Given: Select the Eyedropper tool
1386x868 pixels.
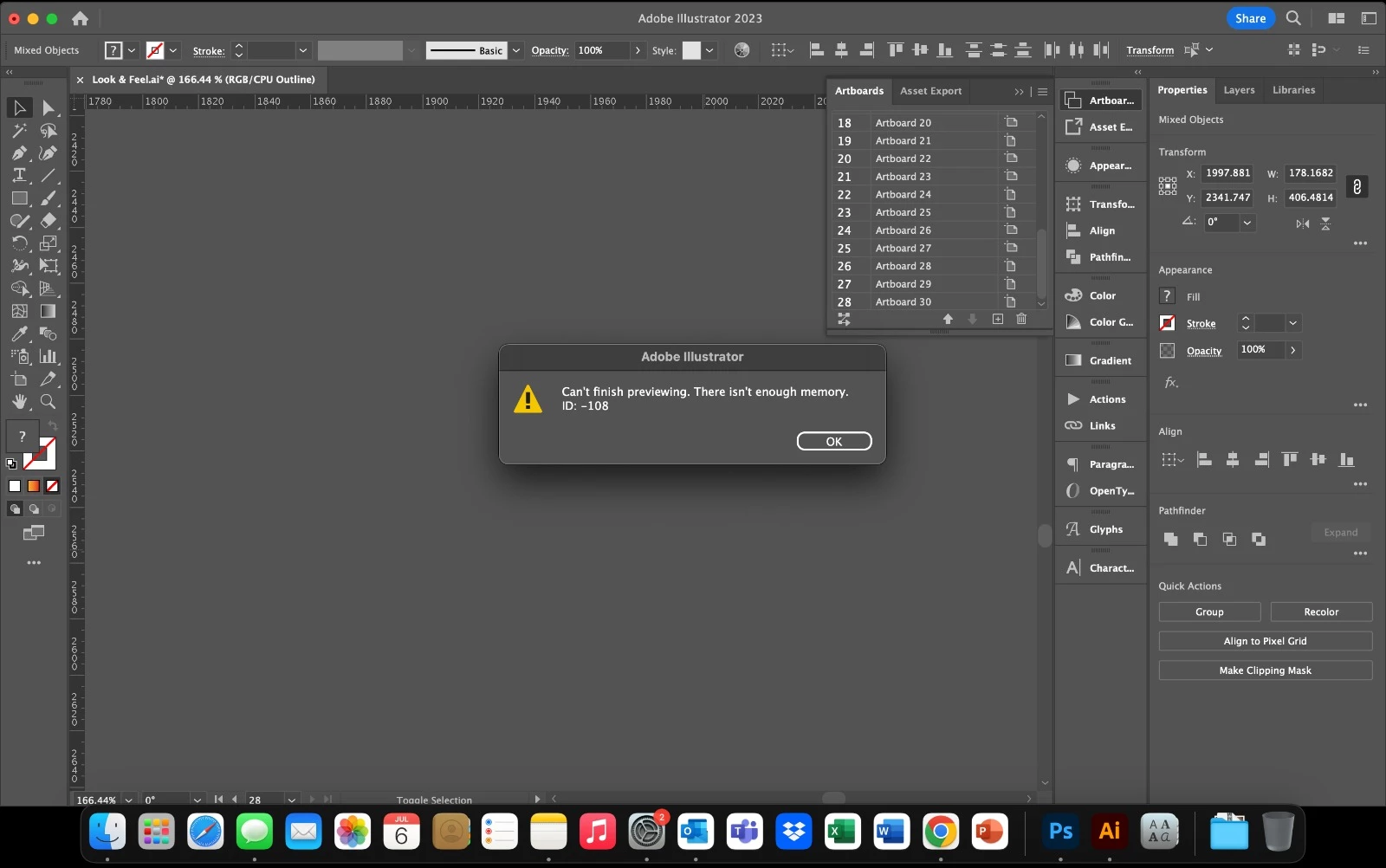Looking at the screenshot, I should point(19,334).
